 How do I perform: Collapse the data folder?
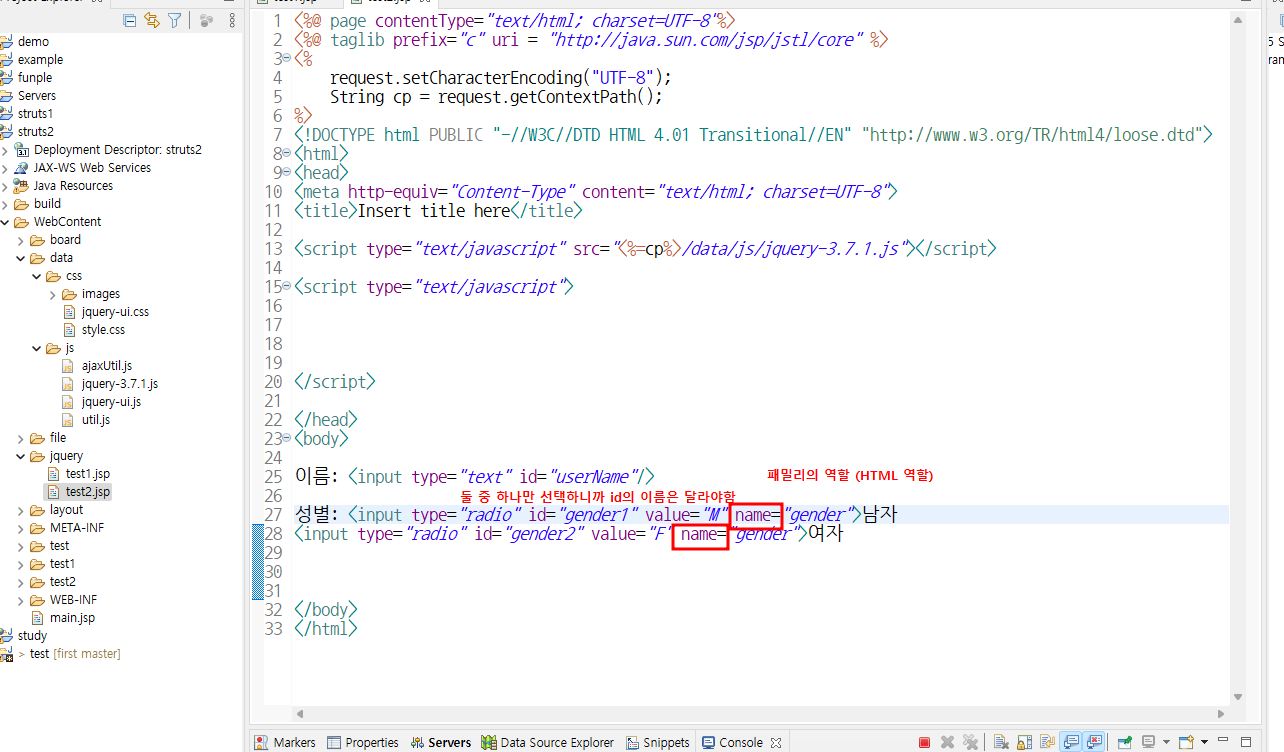pyautogui.click(x=21, y=258)
